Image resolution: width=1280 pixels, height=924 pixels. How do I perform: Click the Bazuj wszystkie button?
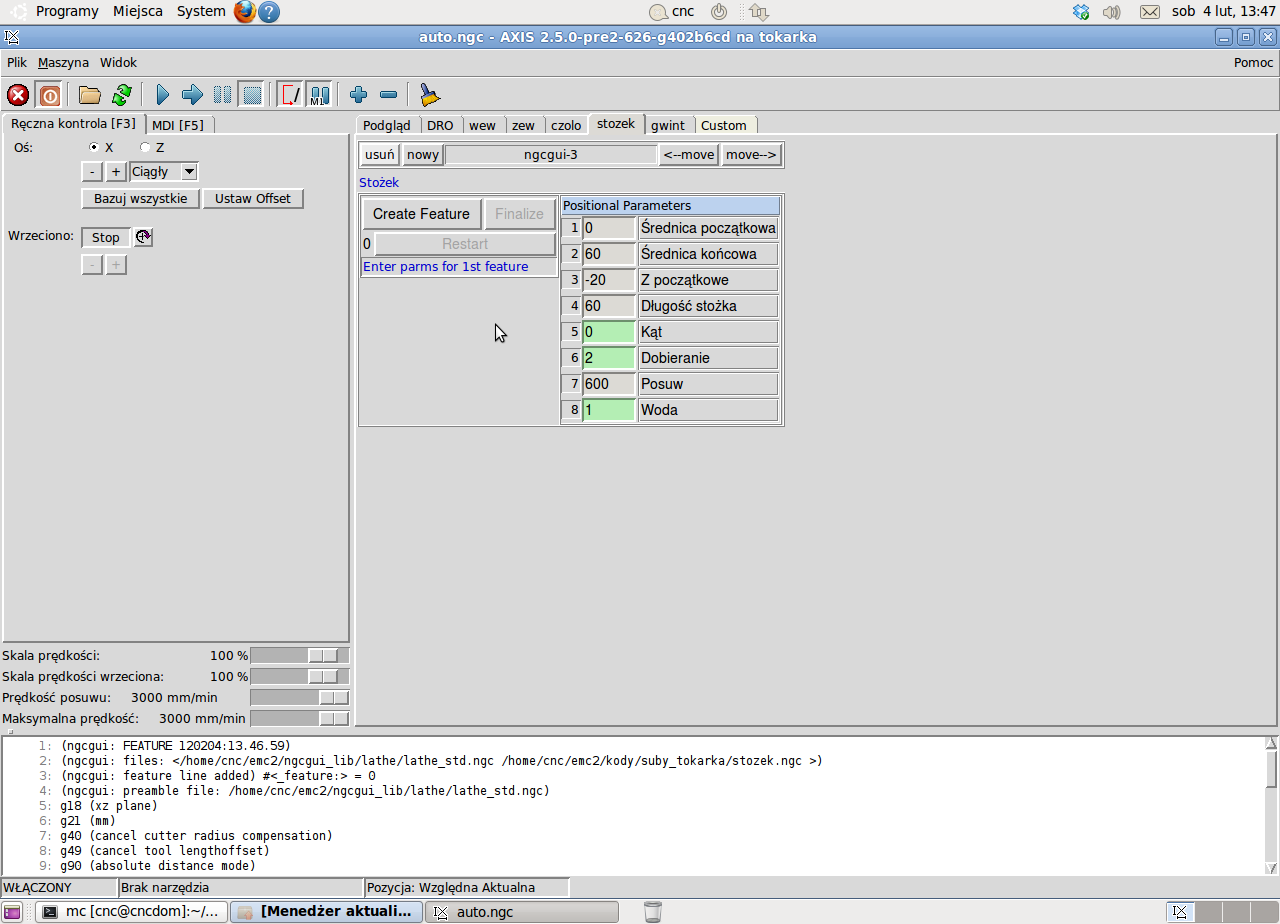(141, 198)
